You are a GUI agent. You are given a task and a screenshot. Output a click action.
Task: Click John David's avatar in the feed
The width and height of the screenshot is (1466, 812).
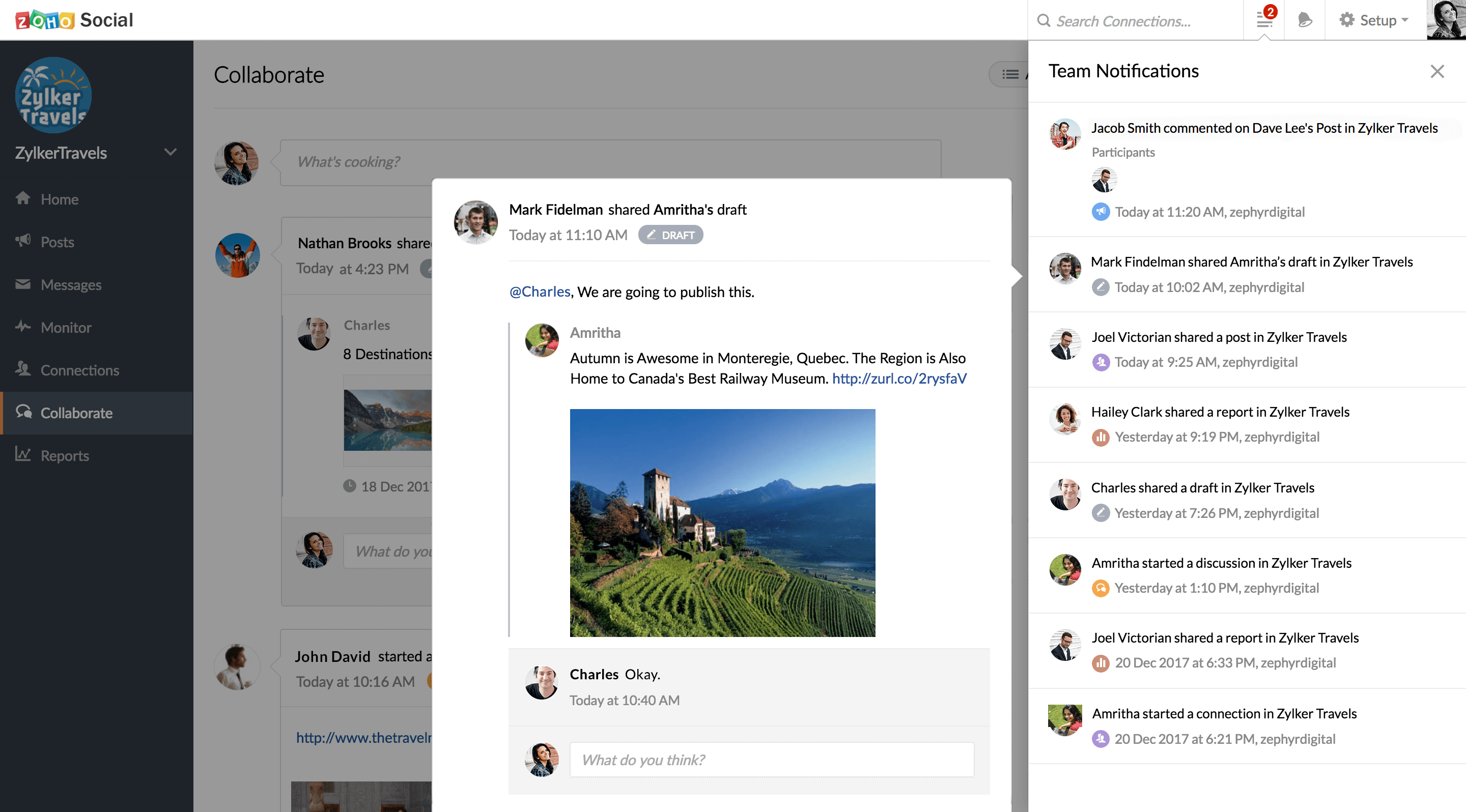(237, 666)
